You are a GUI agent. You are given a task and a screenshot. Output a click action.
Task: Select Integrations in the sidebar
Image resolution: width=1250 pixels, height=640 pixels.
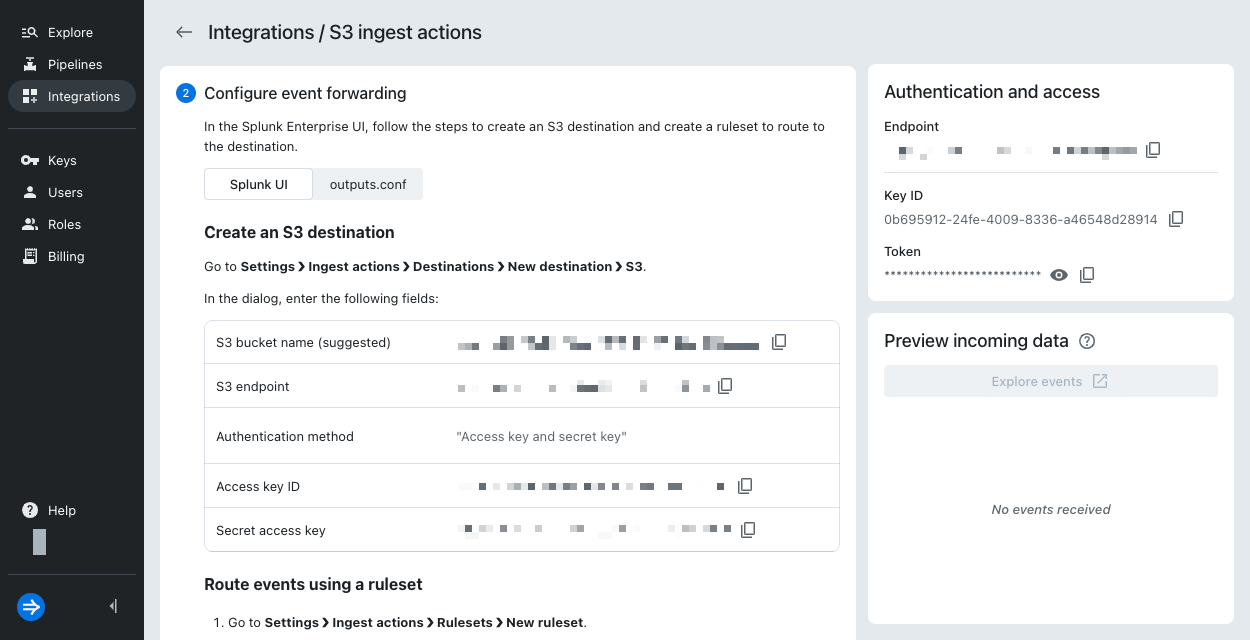point(72,96)
